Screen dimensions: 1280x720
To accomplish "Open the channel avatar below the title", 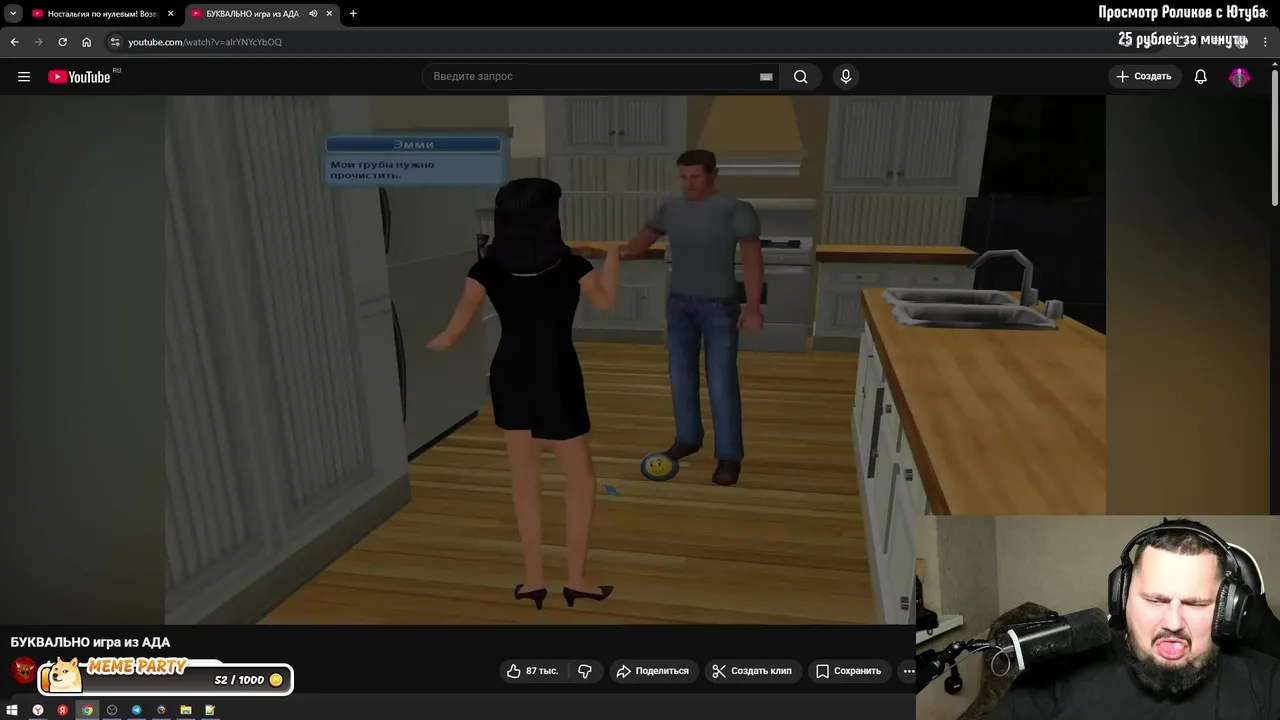I will (x=24, y=670).
